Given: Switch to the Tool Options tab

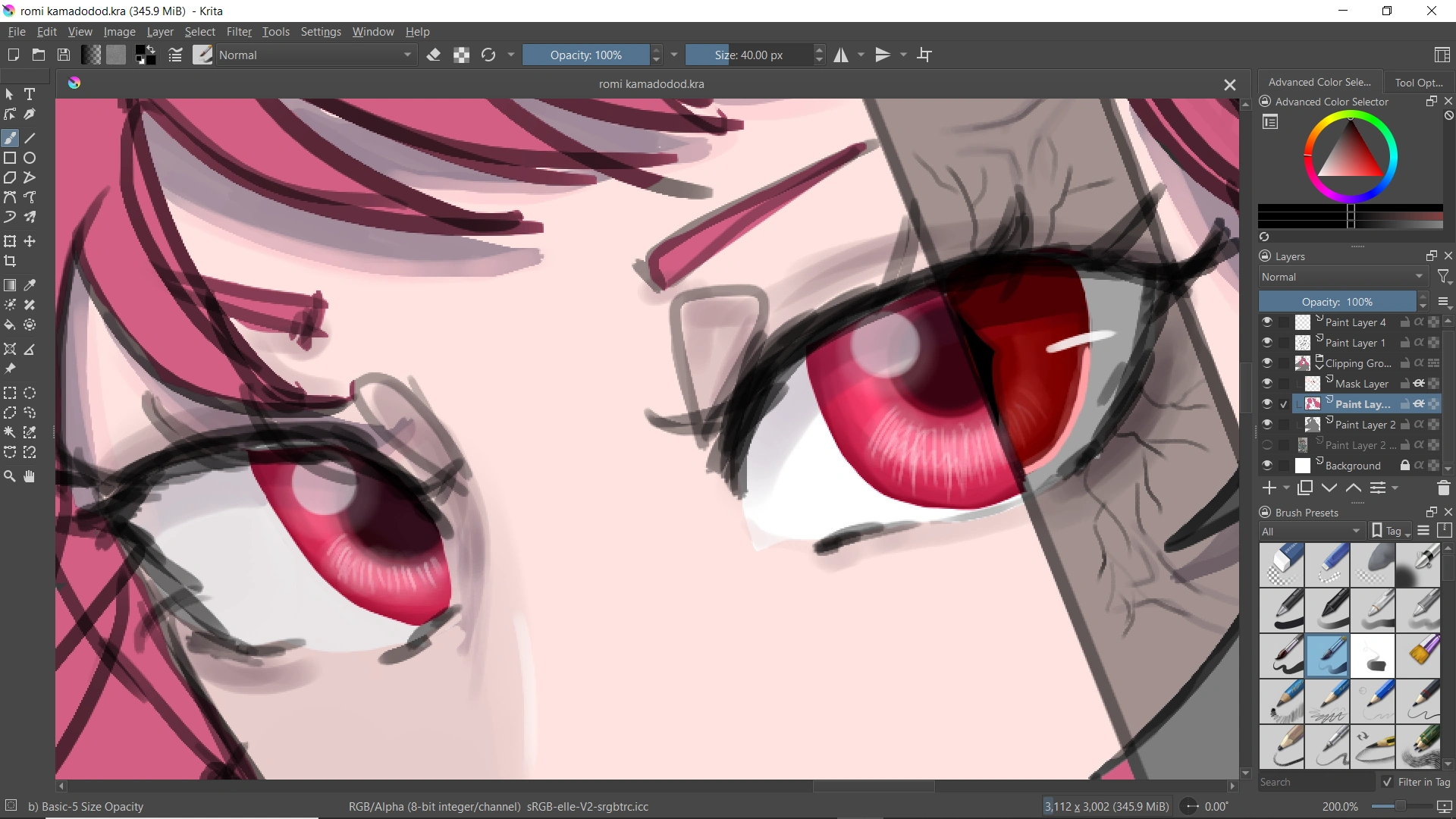Looking at the screenshot, I should pyautogui.click(x=1417, y=82).
